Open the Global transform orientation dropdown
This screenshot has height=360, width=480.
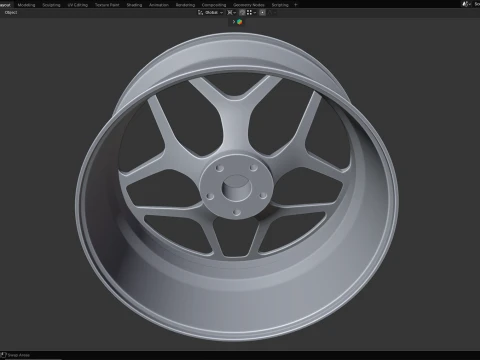[x=210, y=12]
